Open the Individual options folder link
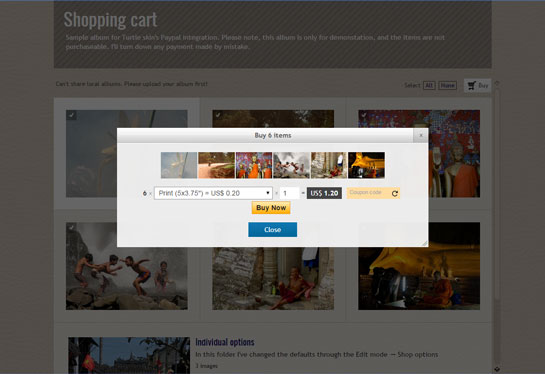This screenshot has width=545, height=374. [225, 342]
